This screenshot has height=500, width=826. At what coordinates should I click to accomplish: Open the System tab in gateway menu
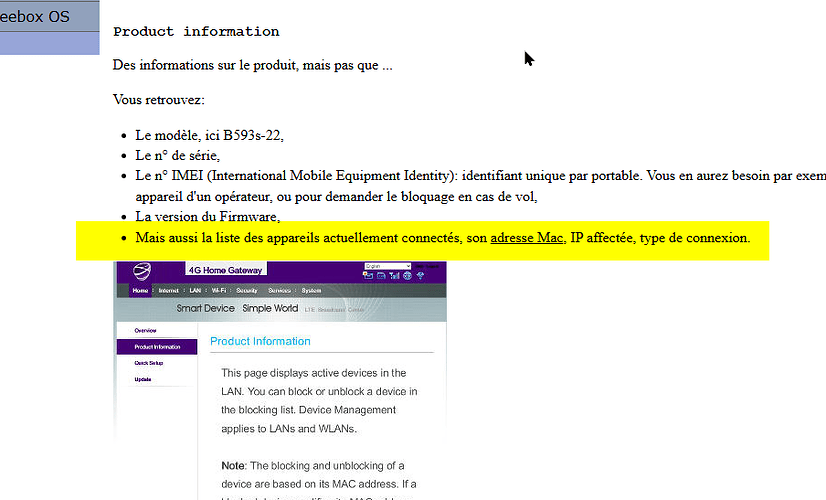311,290
